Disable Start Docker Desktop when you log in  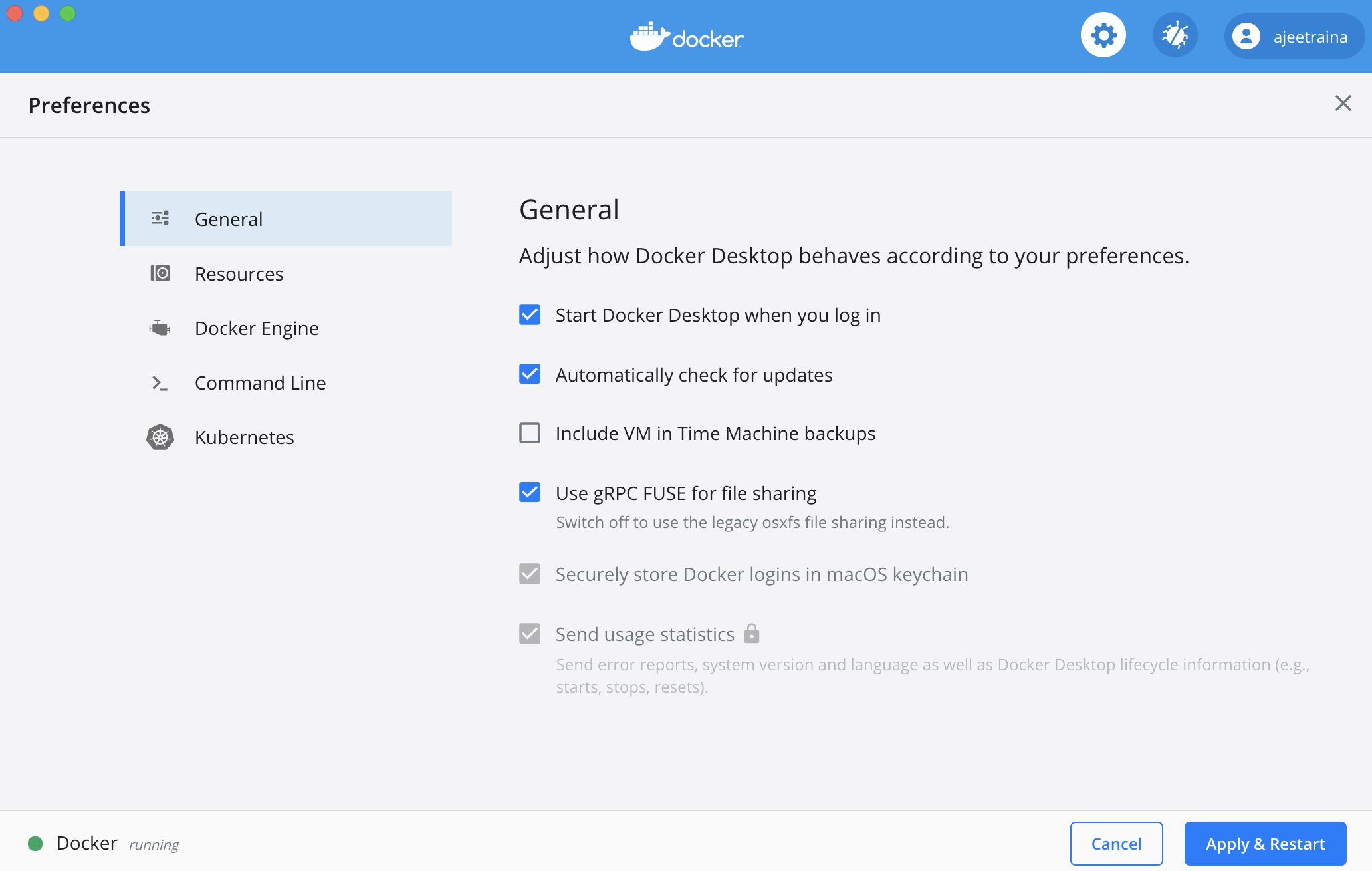click(530, 314)
